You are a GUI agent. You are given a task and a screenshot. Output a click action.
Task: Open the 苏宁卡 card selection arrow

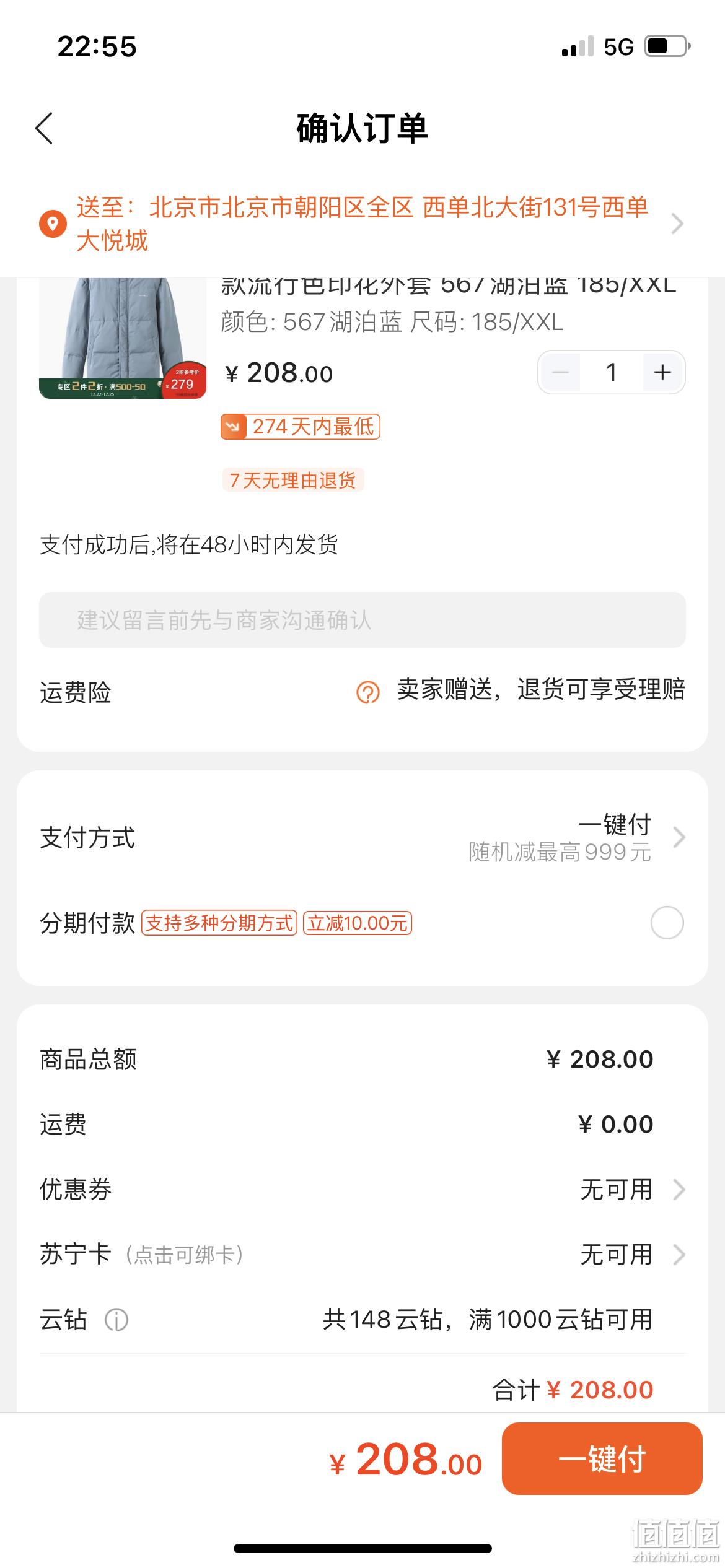tap(679, 1255)
